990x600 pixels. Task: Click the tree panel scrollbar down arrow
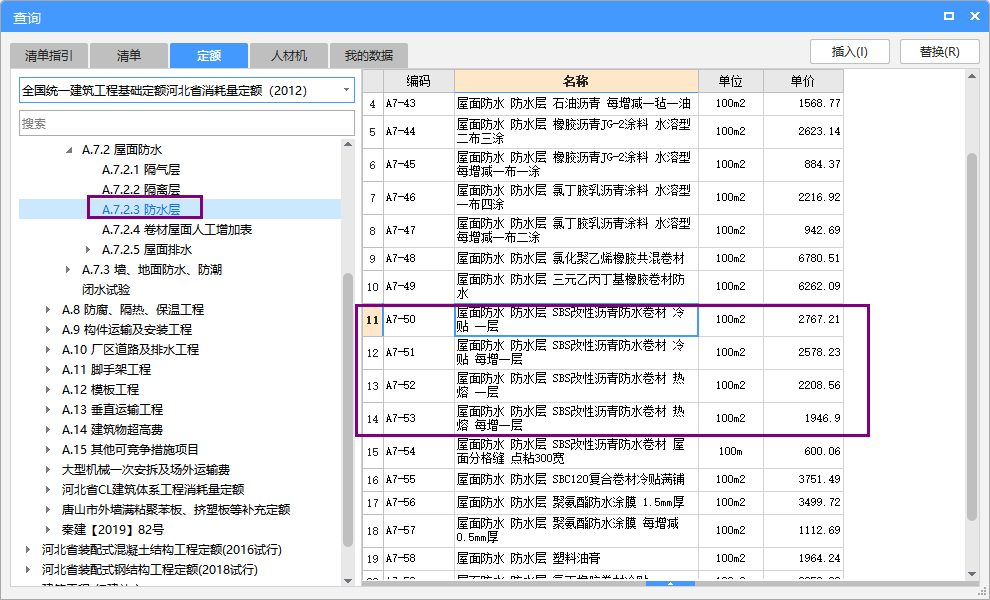[348, 580]
